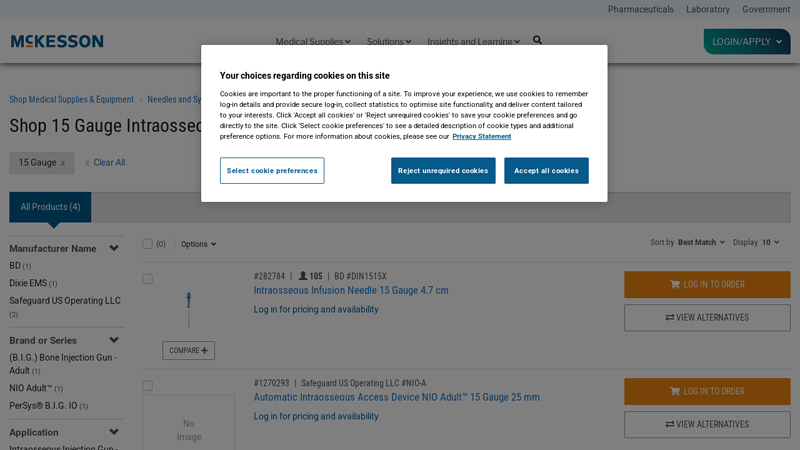Open the Sort by Best Match dropdown

coord(700,242)
